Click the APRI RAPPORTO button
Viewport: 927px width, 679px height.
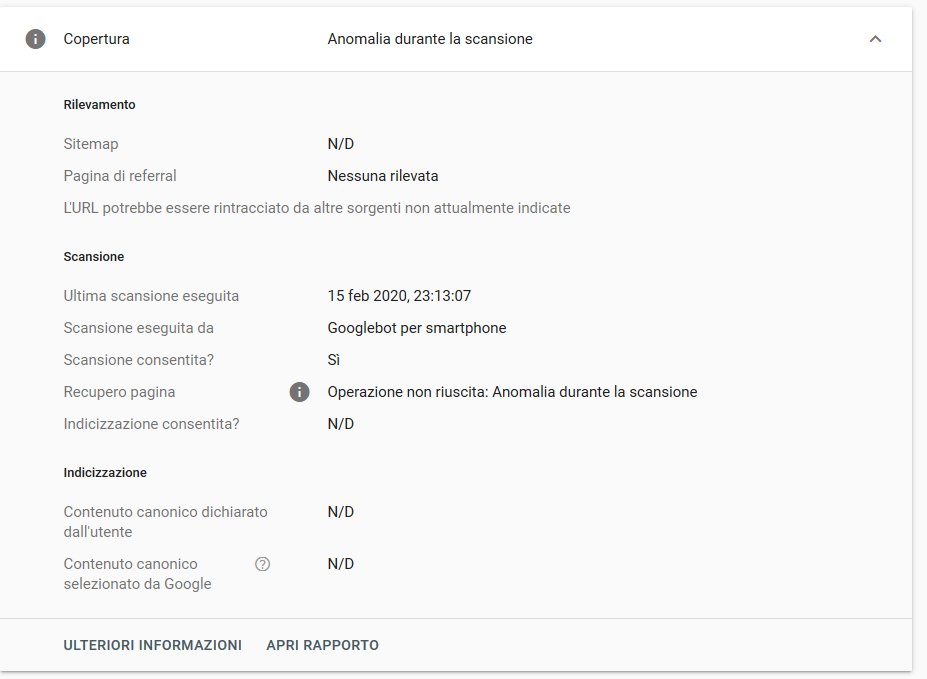[322, 645]
